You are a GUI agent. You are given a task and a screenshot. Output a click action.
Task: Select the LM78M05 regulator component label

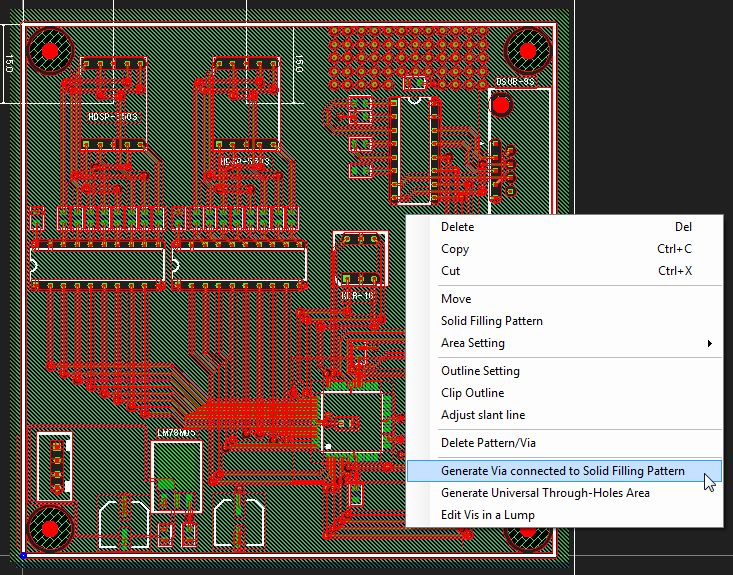[176, 433]
